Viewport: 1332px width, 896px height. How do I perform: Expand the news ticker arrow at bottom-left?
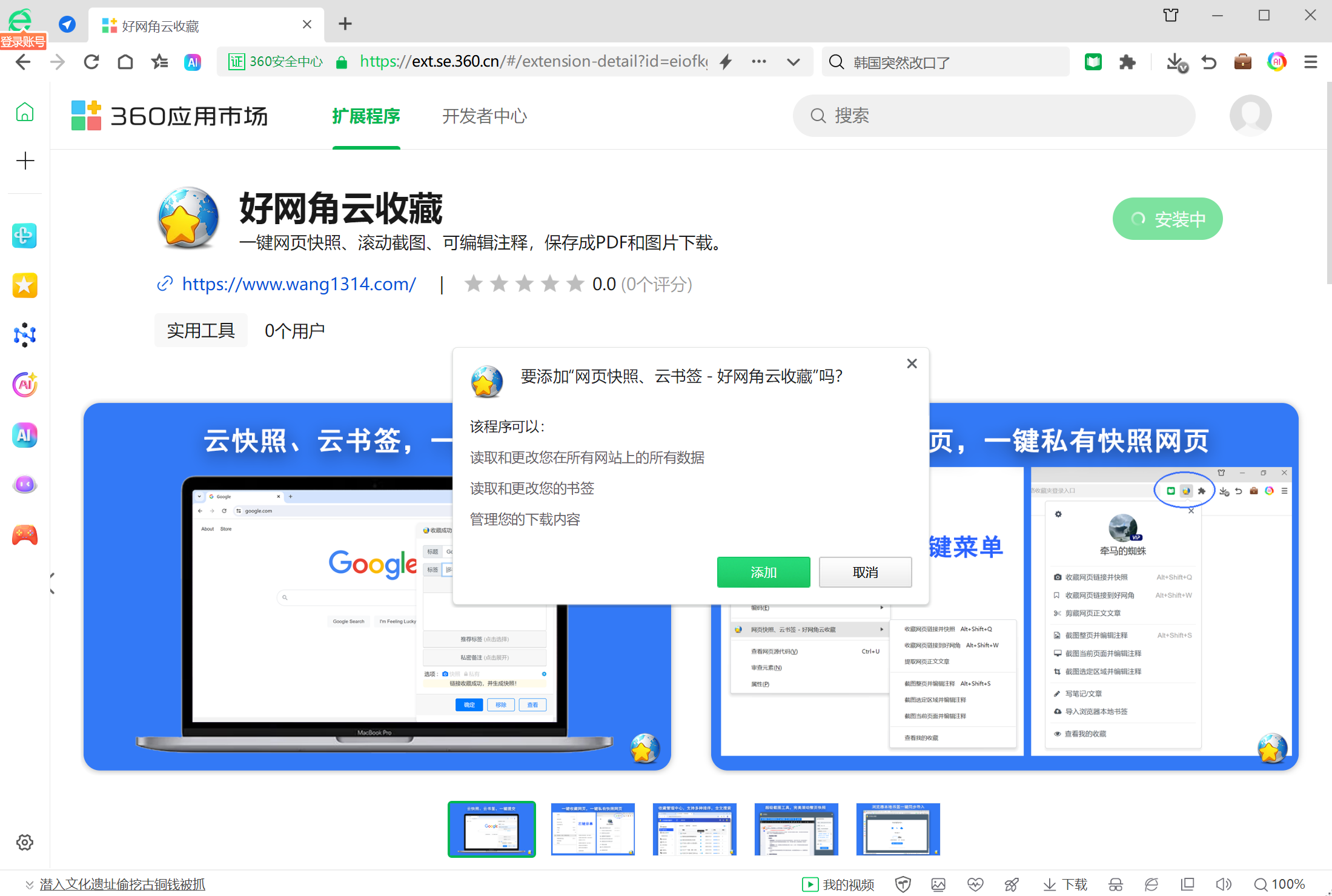pos(29,884)
